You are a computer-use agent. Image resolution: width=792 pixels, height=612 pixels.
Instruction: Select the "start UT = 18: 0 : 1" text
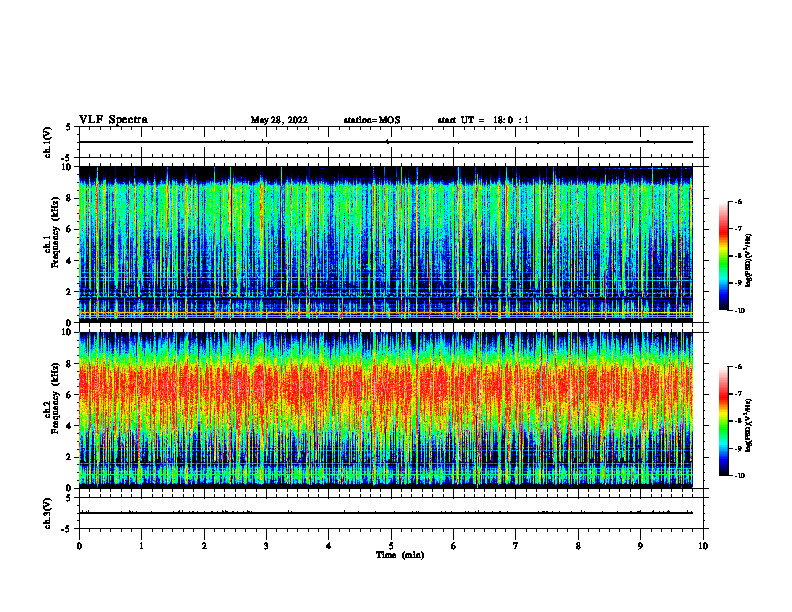[x=483, y=120]
